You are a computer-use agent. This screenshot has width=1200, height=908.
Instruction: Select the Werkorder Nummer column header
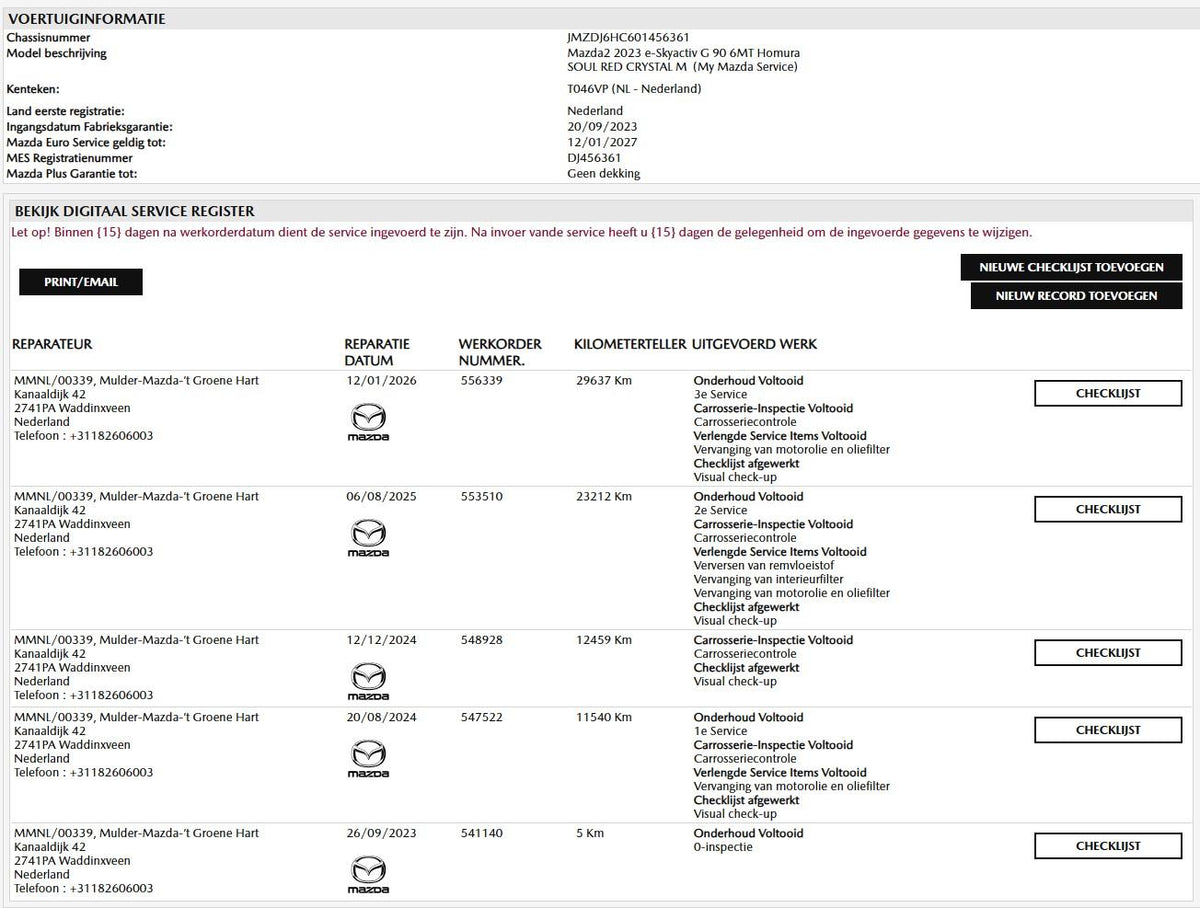click(500, 352)
